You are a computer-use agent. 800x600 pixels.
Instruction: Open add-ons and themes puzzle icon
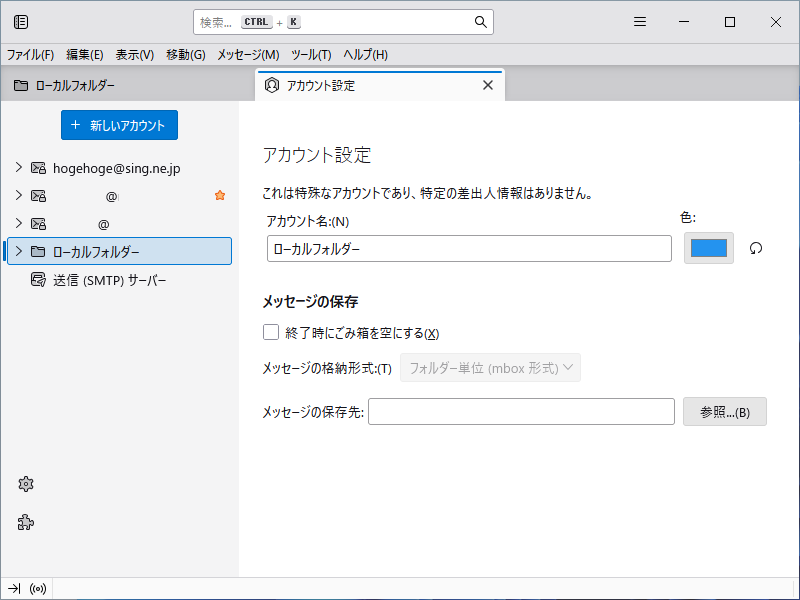(27, 522)
